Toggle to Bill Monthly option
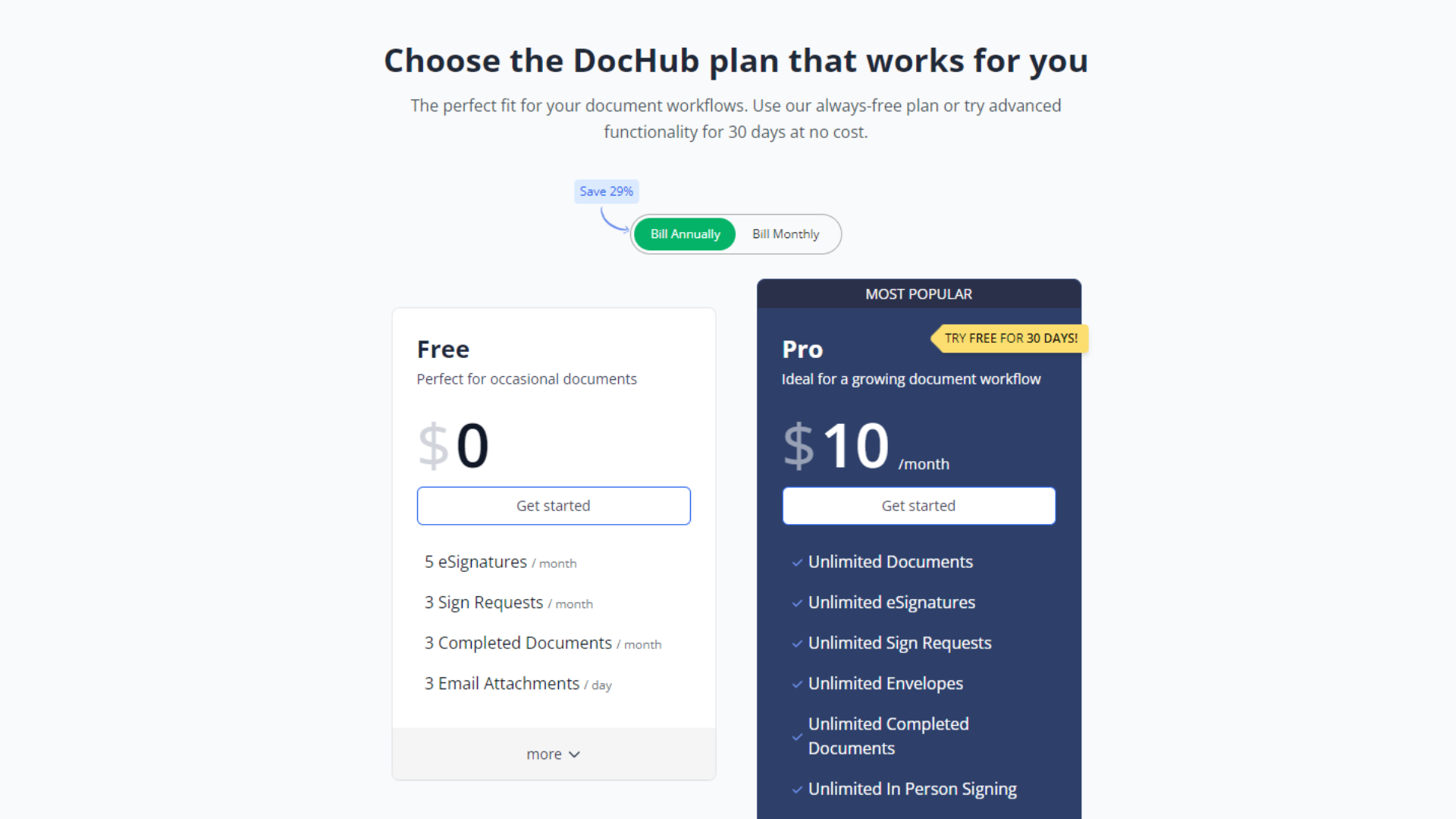This screenshot has width=1456, height=819. coord(785,233)
